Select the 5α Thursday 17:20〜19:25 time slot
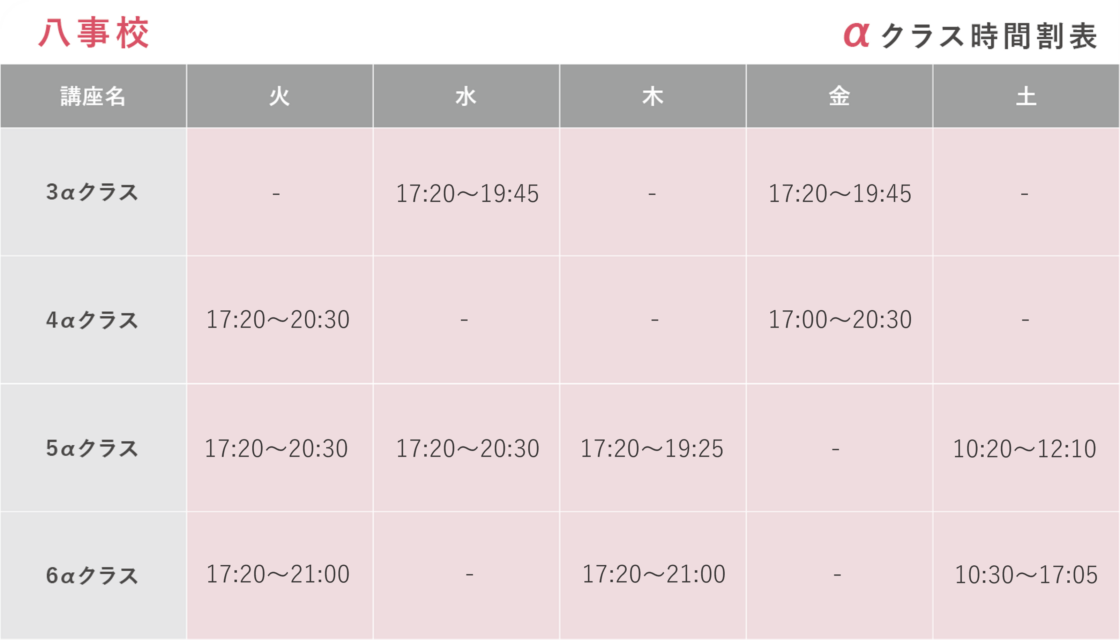 click(652, 449)
